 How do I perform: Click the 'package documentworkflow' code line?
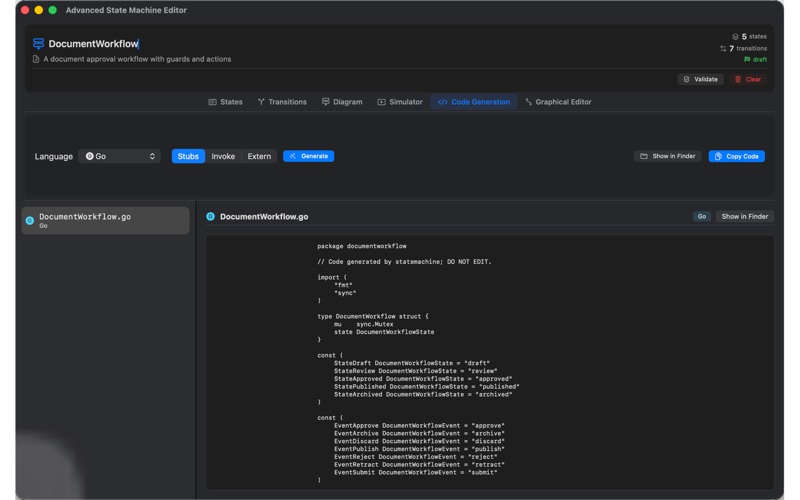(362, 246)
